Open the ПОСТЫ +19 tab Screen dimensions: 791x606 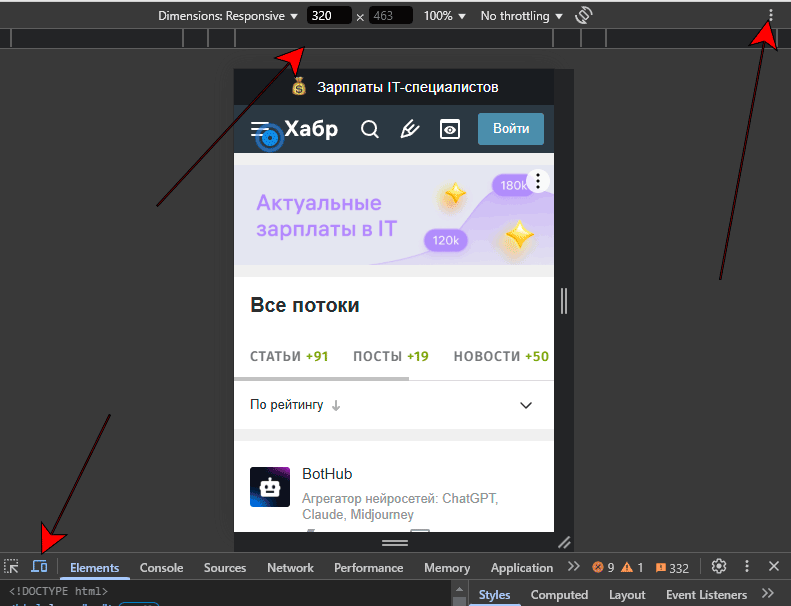[390, 356]
